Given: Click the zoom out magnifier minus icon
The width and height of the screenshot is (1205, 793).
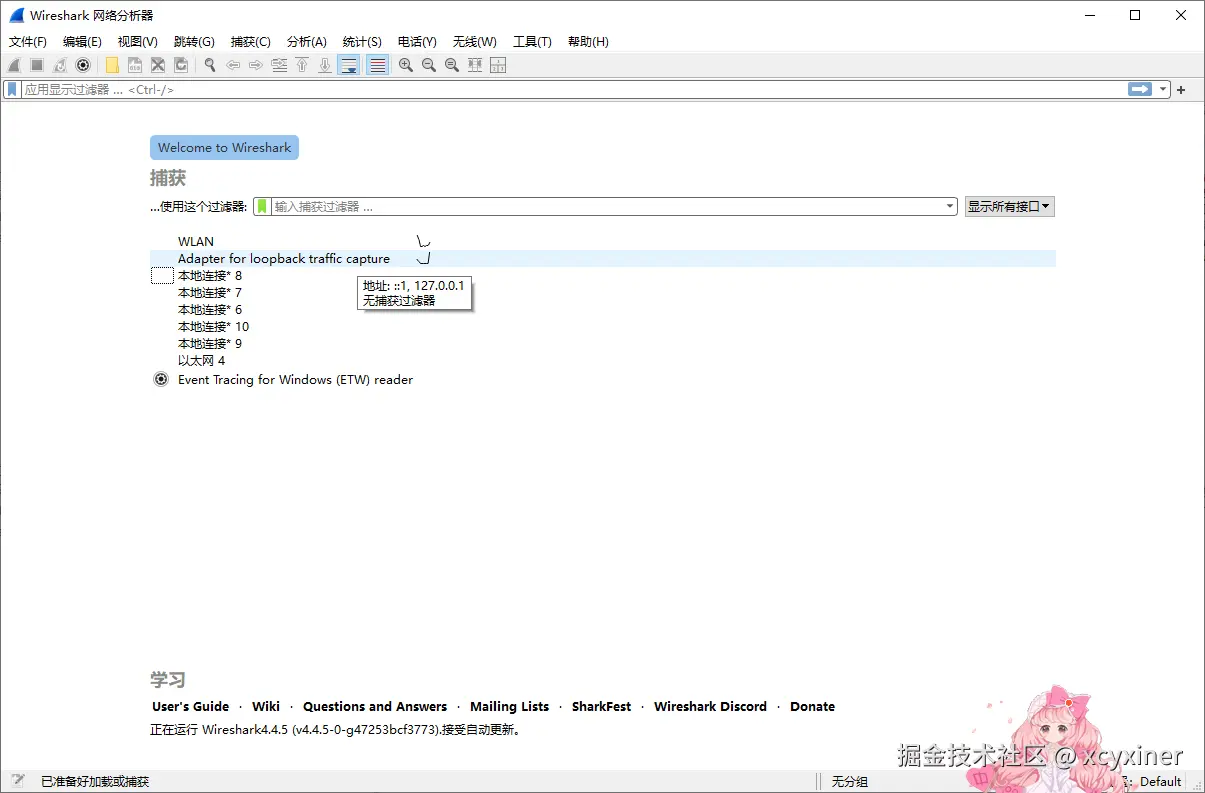Looking at the screenshot, I should [429, 65].
